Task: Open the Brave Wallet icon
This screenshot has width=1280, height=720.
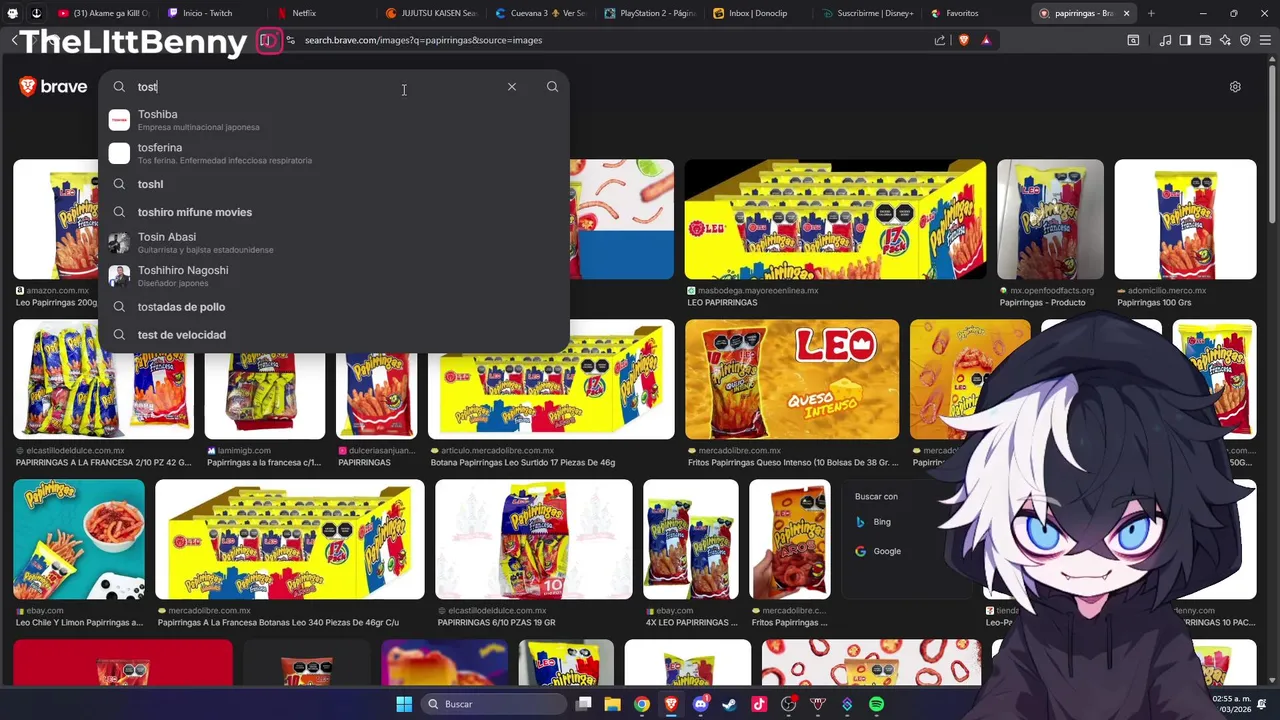Action: pyautogui.click(x=1205, y=40)
